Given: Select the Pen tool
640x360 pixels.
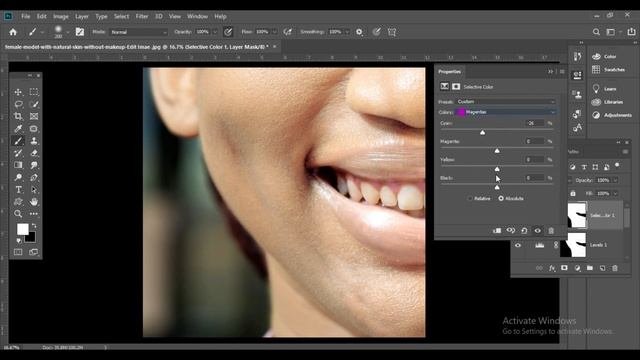Looking at the screenshot, I should pyautogui.click(x=34, y=177).
